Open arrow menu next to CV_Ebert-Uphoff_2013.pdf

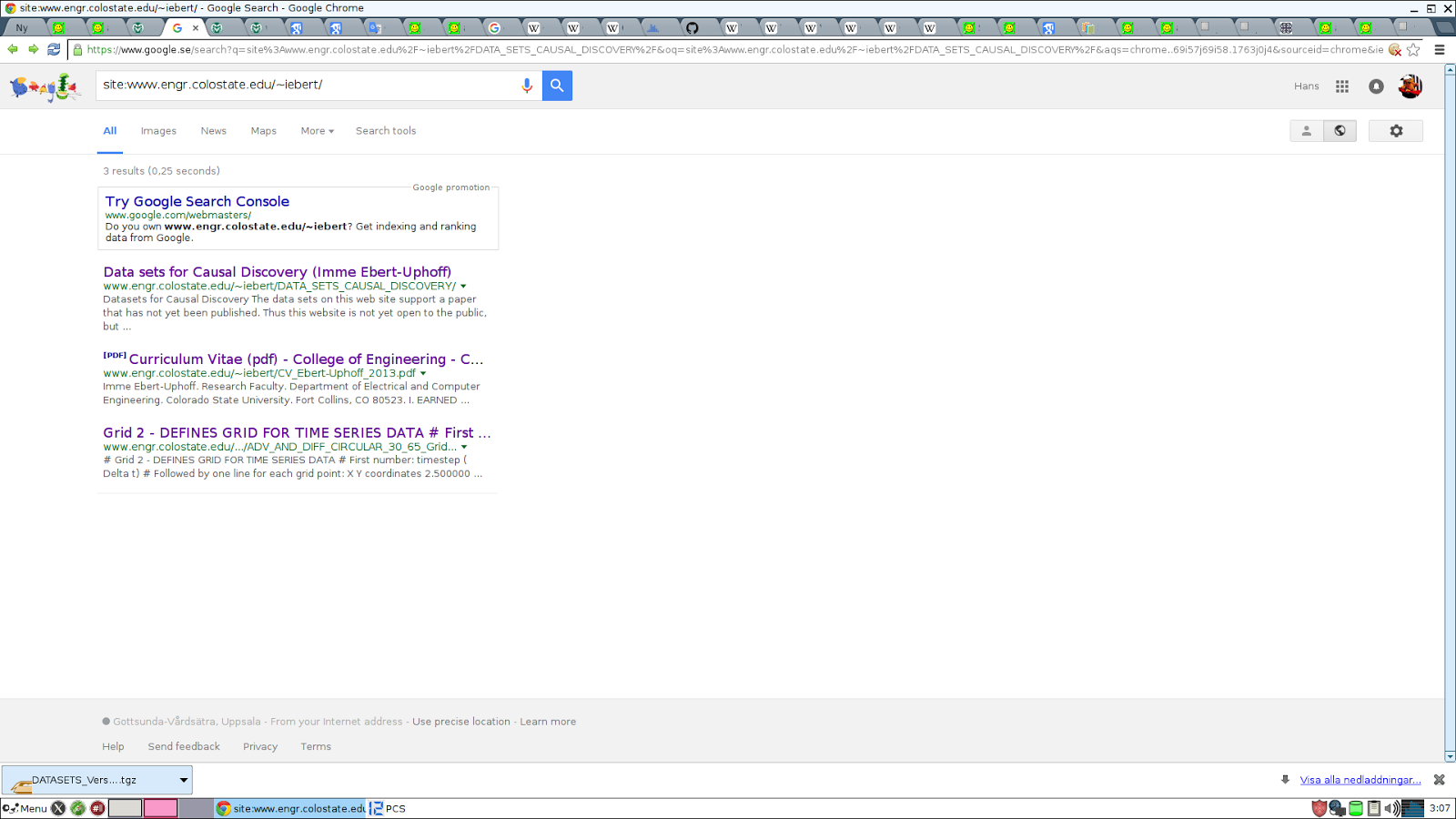point(423,374)
